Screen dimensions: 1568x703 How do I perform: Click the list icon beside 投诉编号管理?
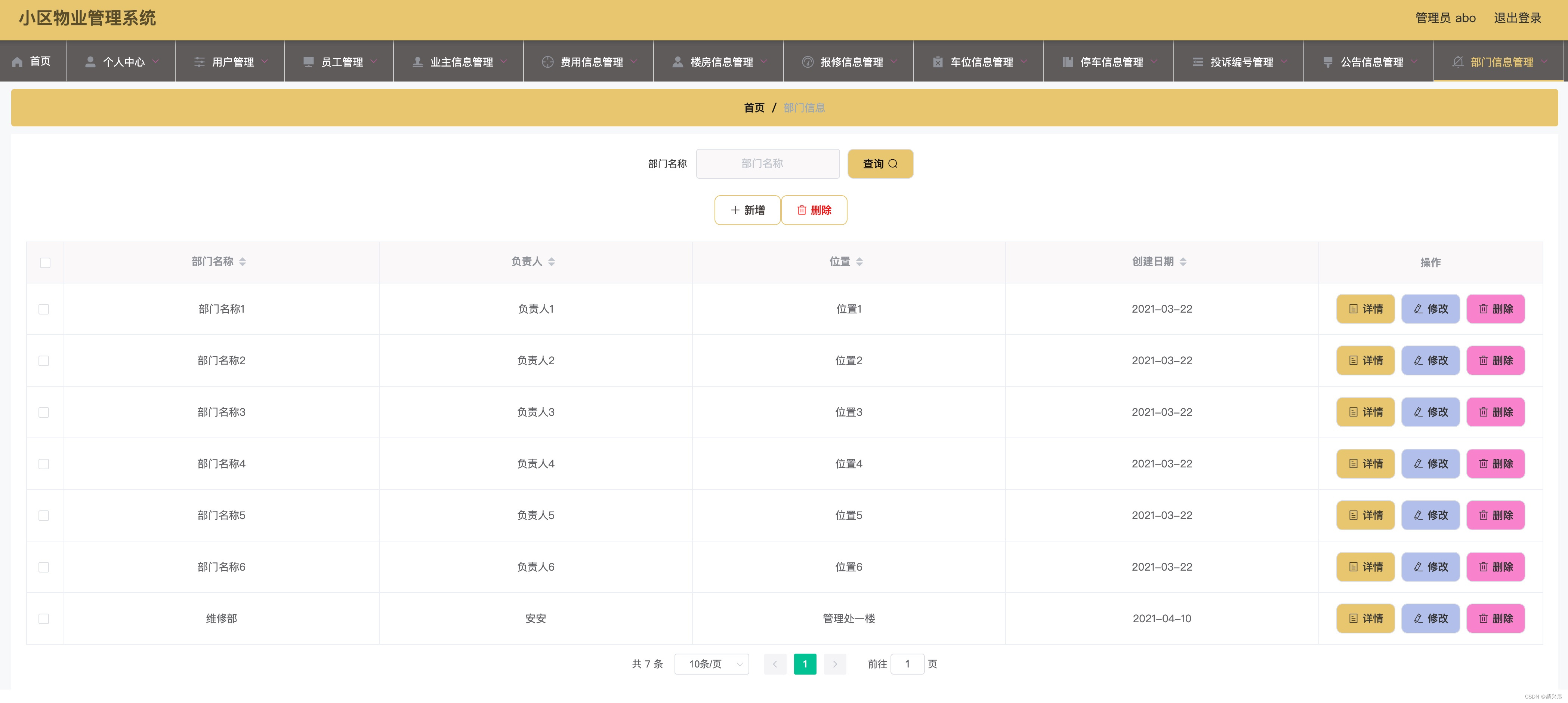pos(1198,62)
